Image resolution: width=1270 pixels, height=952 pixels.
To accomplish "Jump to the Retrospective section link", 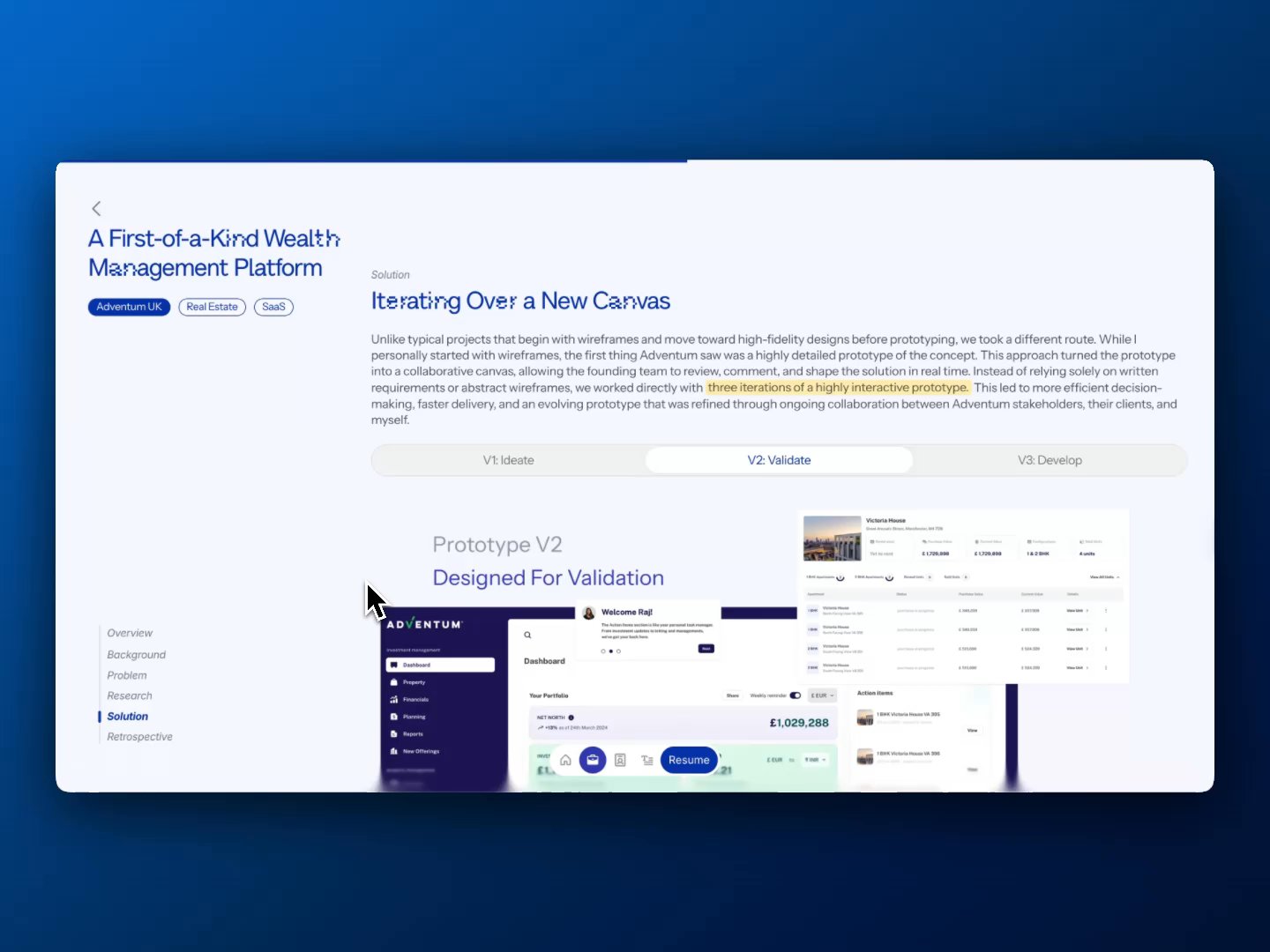I will [x=139, y=737].
